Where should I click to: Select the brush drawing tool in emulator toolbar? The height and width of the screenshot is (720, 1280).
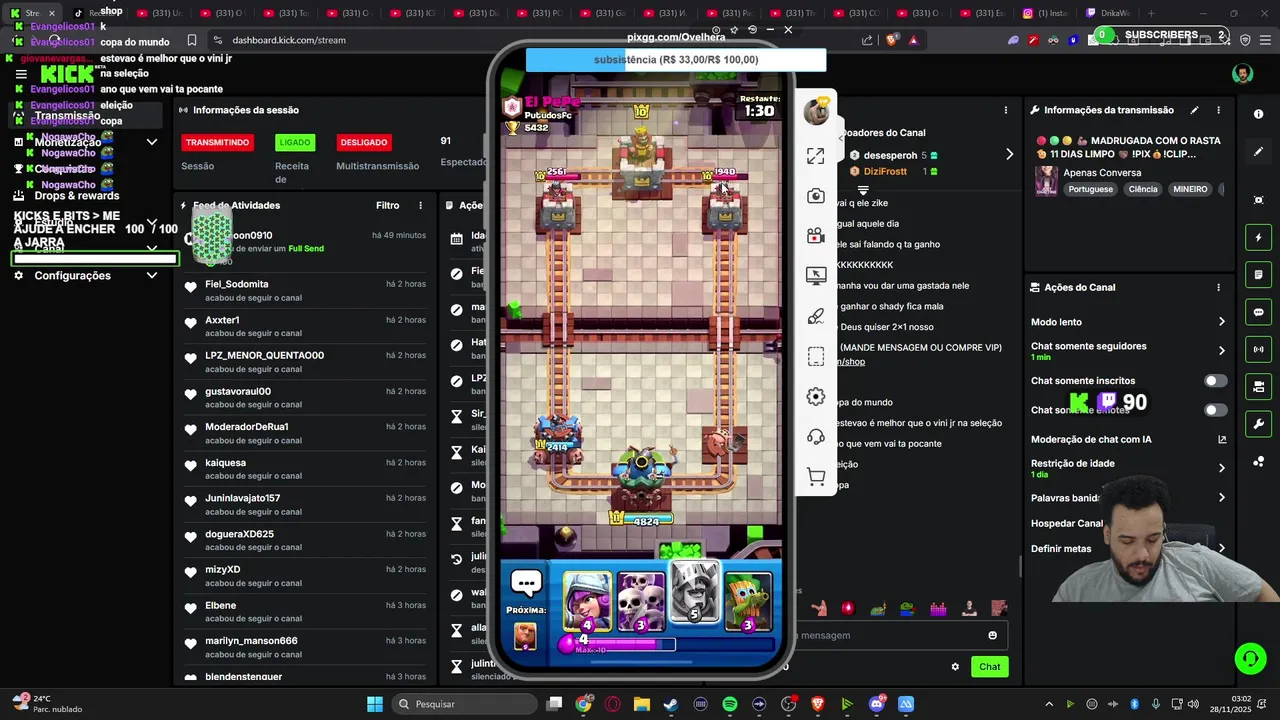816,316
